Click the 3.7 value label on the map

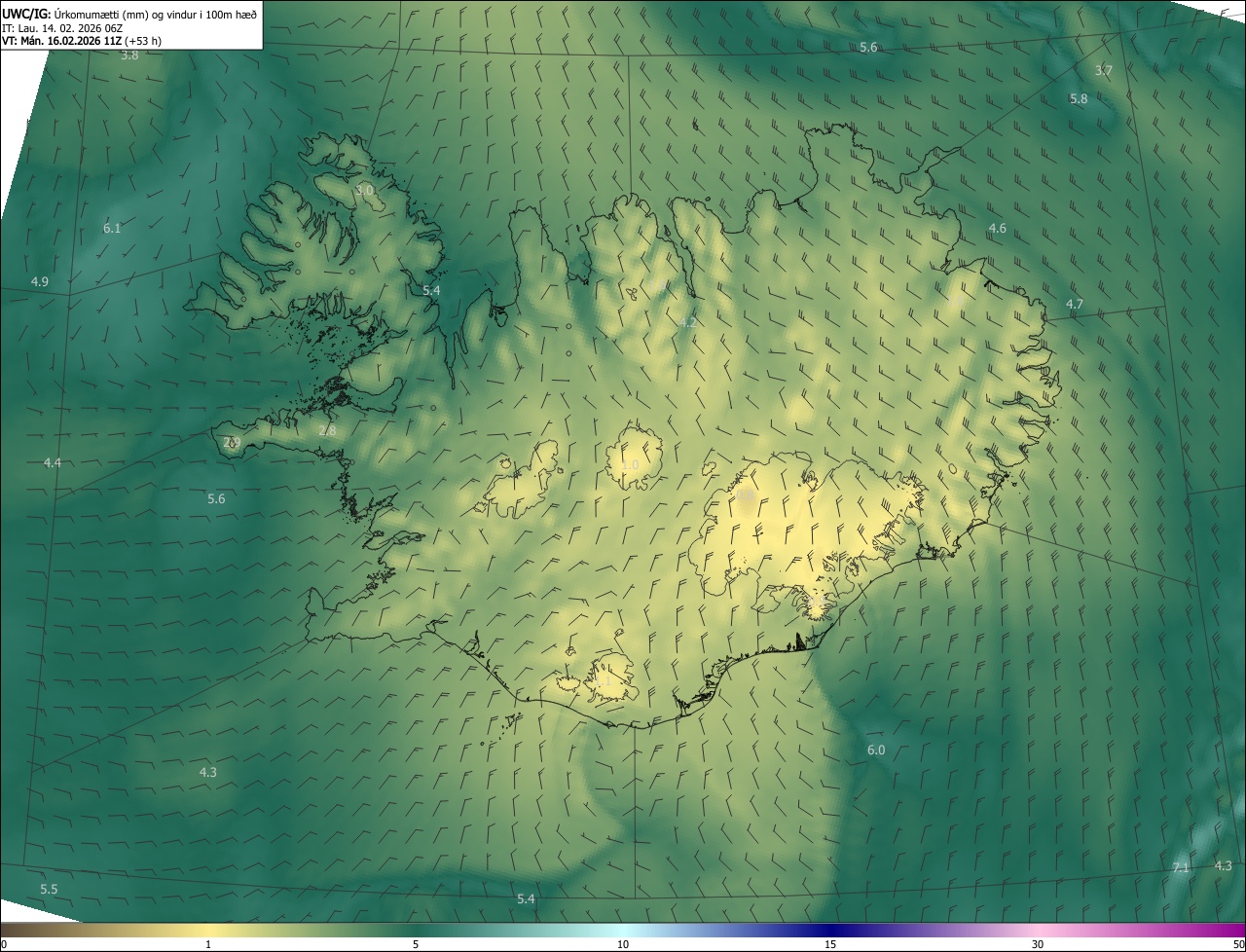coord(1103,71)
